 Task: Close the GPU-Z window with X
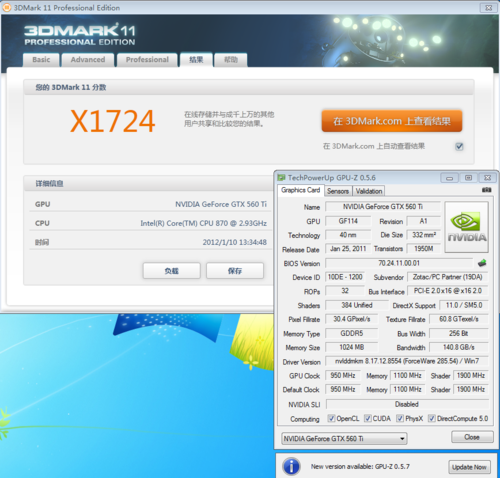pyautogui.click(x=487, y=178)
